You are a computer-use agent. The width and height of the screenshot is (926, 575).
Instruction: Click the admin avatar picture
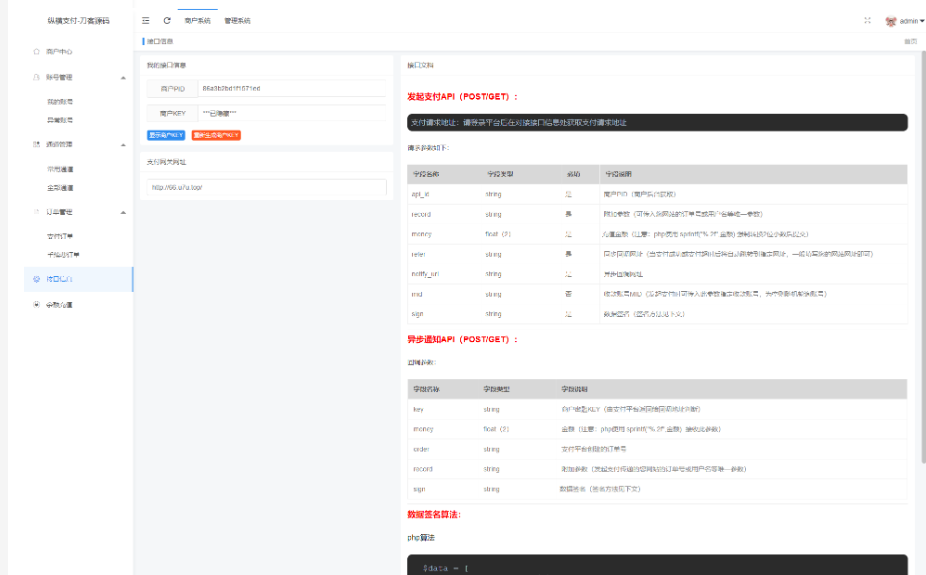890,20
